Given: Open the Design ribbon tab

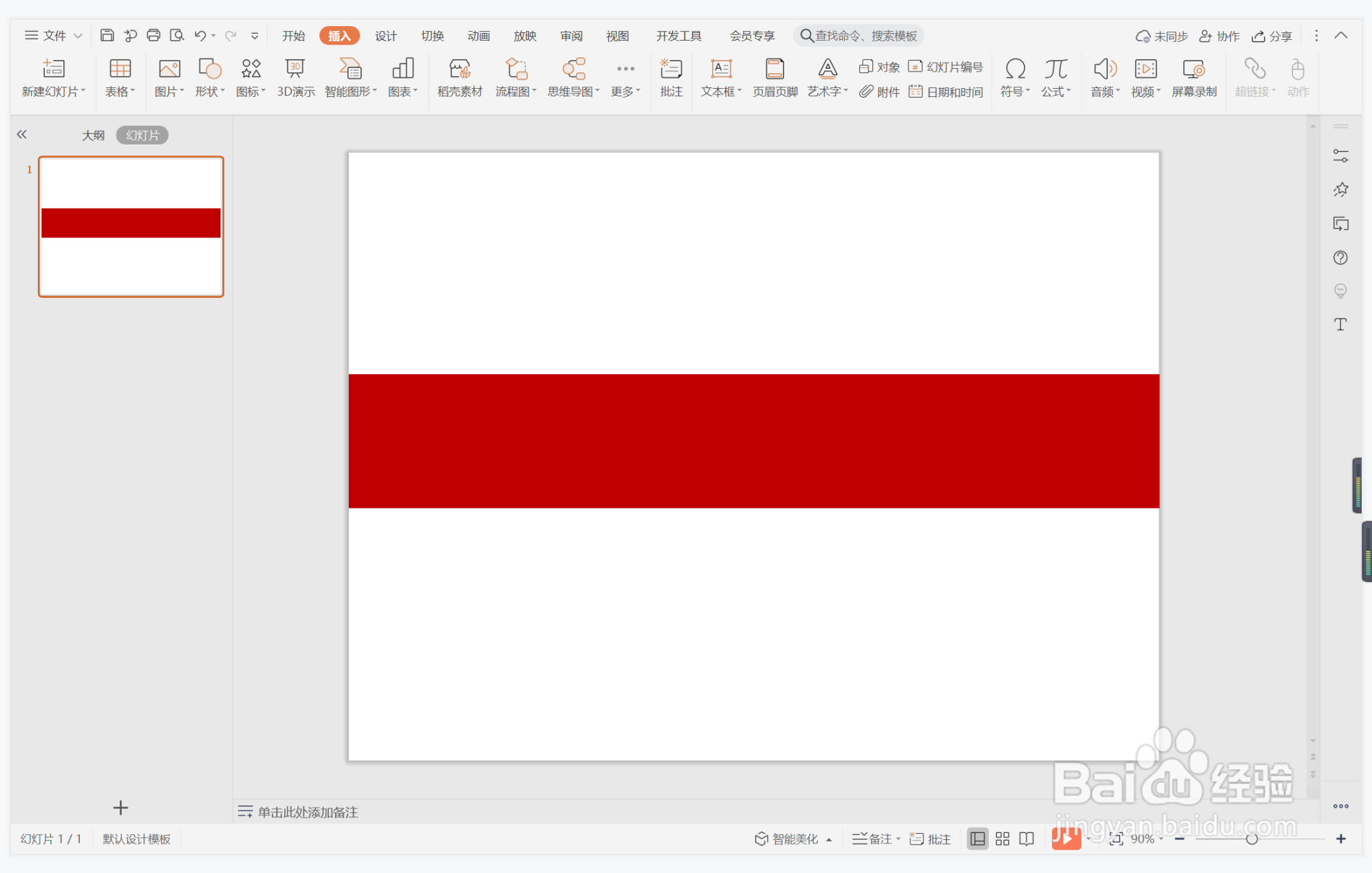Looking at the screenshot, I should pos(385,36).
